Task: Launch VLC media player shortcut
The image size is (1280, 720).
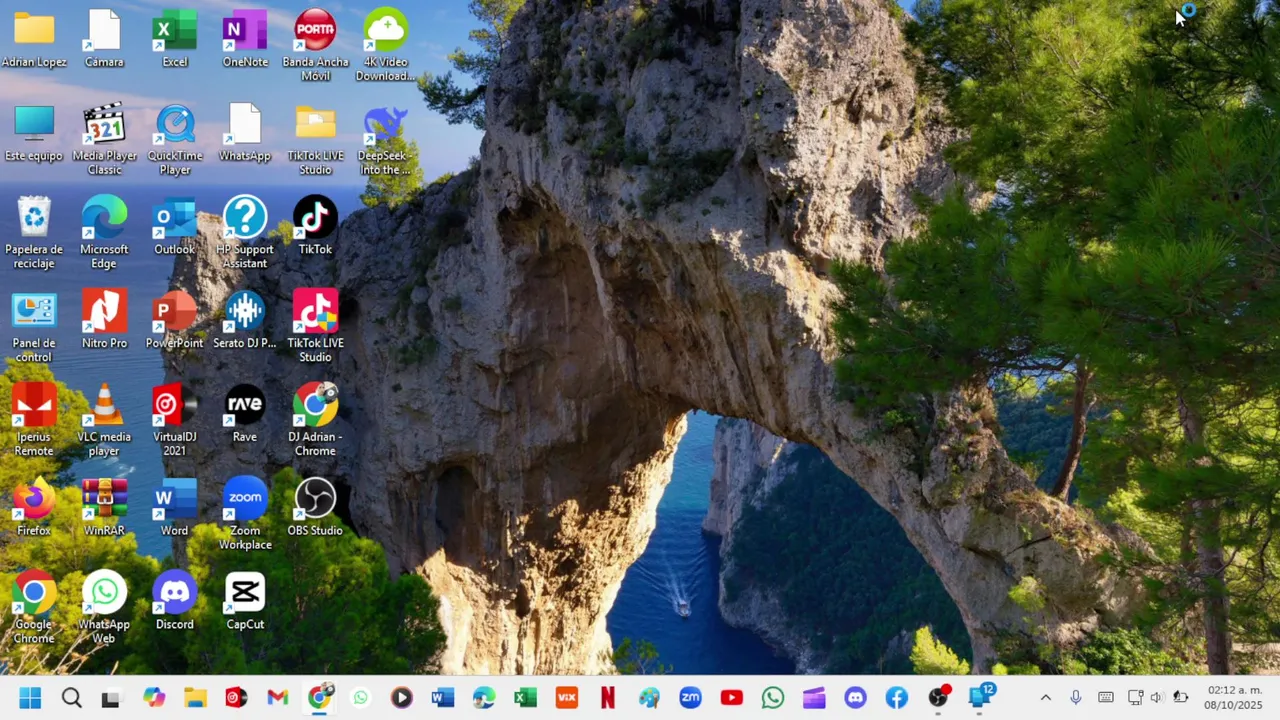Action: [104, 419]
